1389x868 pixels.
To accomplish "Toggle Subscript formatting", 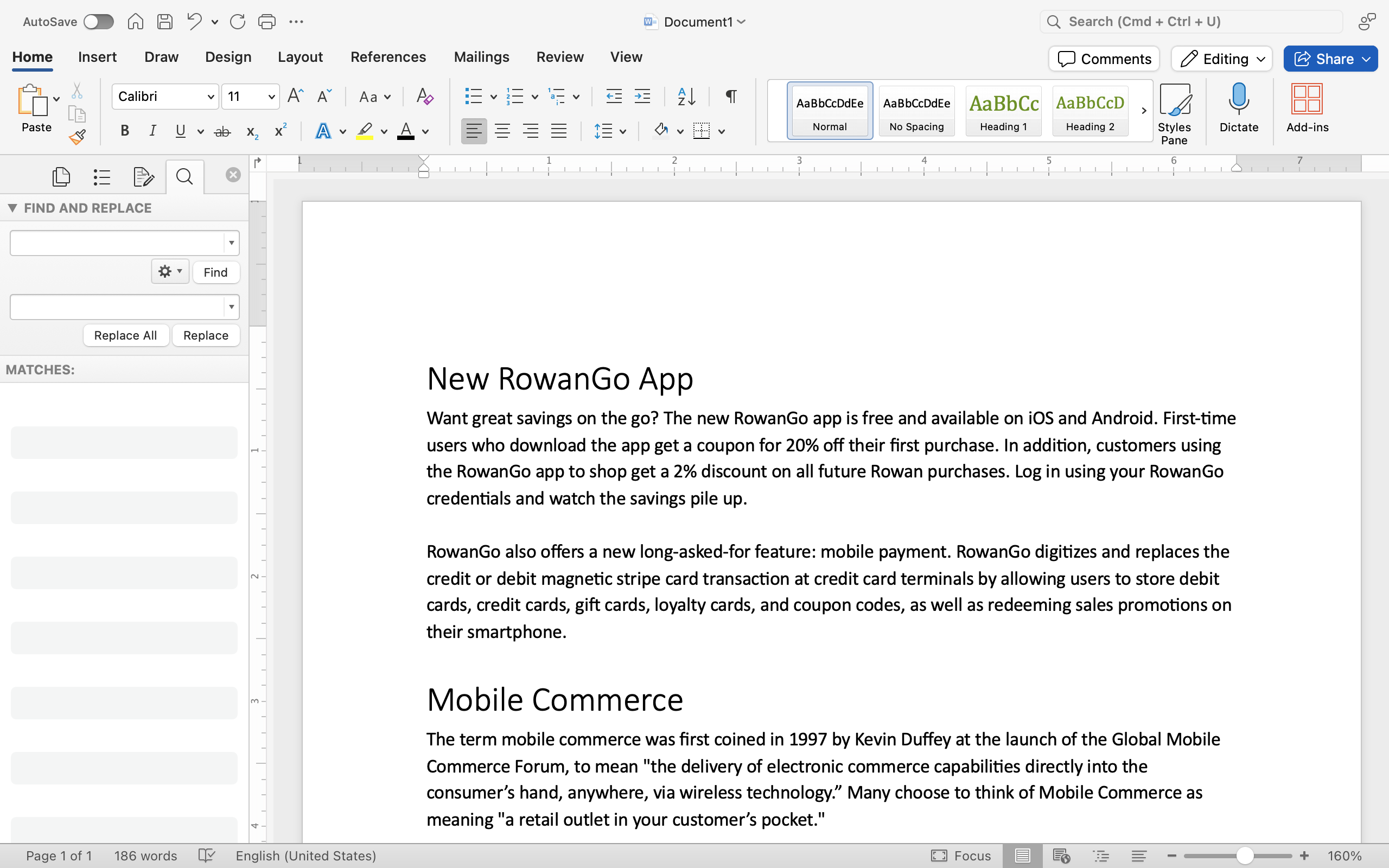I will point(252,132).
